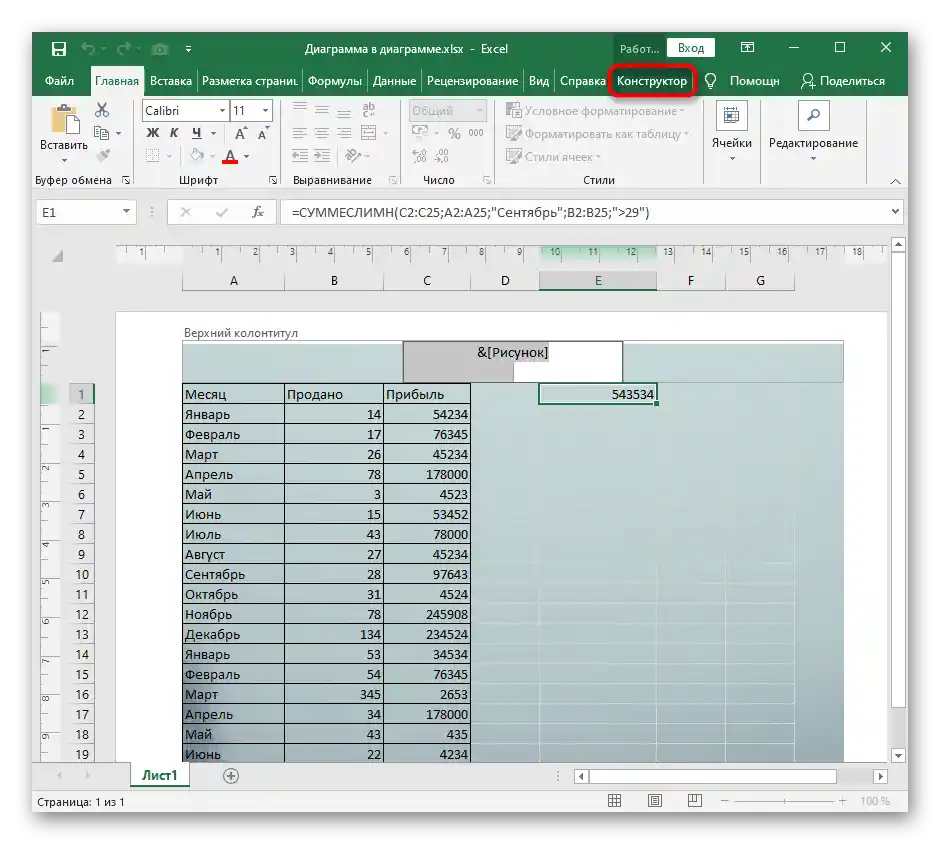Toggle bold (Ж) formatting
Viewport: 940px width, 844px height.
(x=153, y=133)
